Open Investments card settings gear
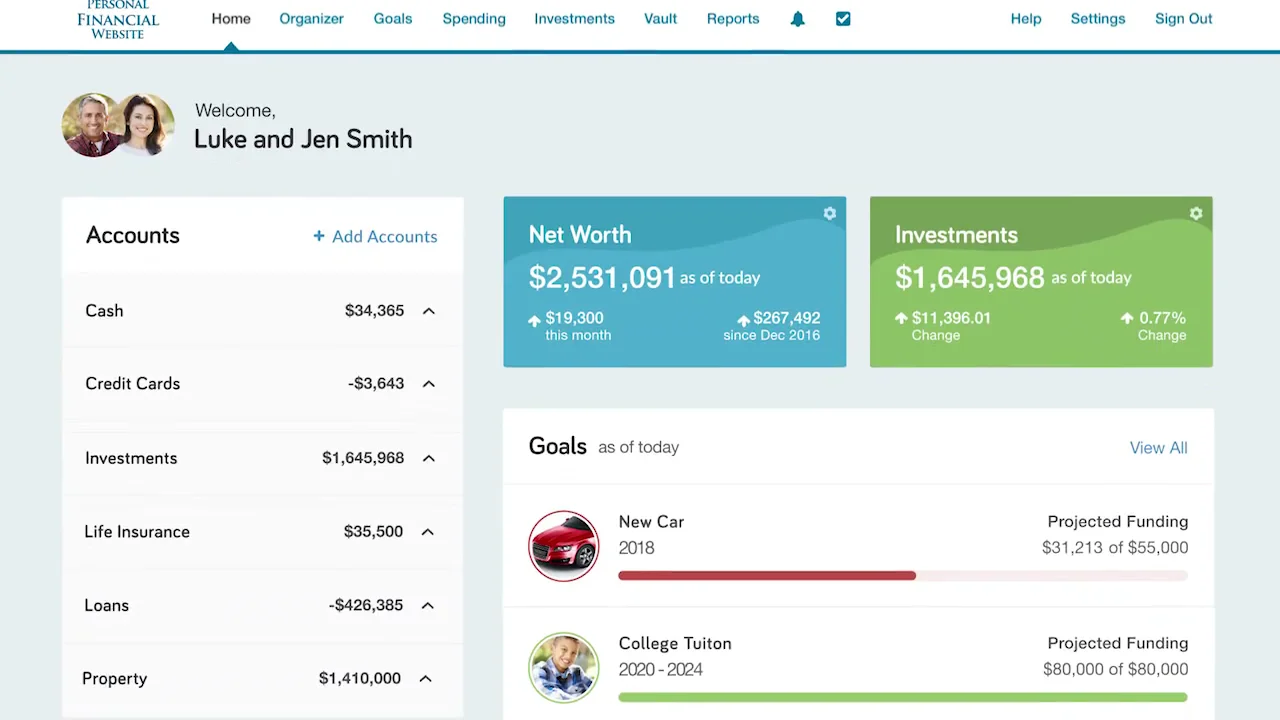Viewport: 1280px width, 720px height. point(1195,213)
